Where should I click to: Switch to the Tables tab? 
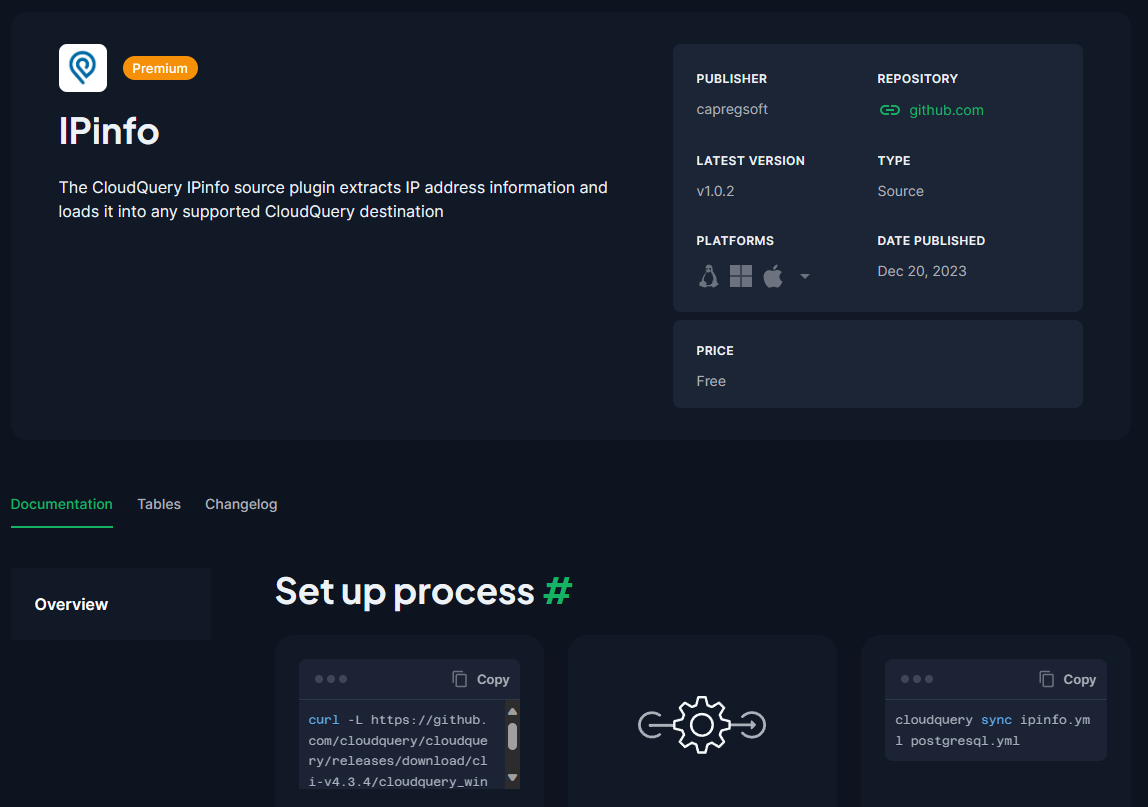coord(159,504)
